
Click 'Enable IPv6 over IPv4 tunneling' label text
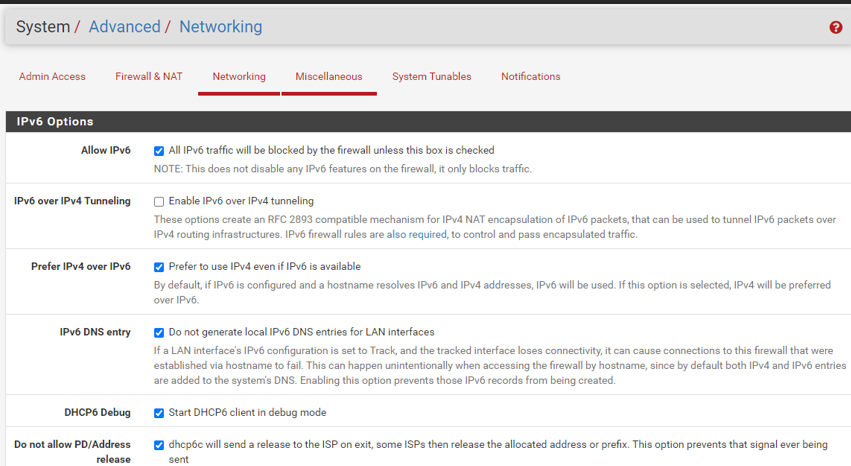pos(241,201)
